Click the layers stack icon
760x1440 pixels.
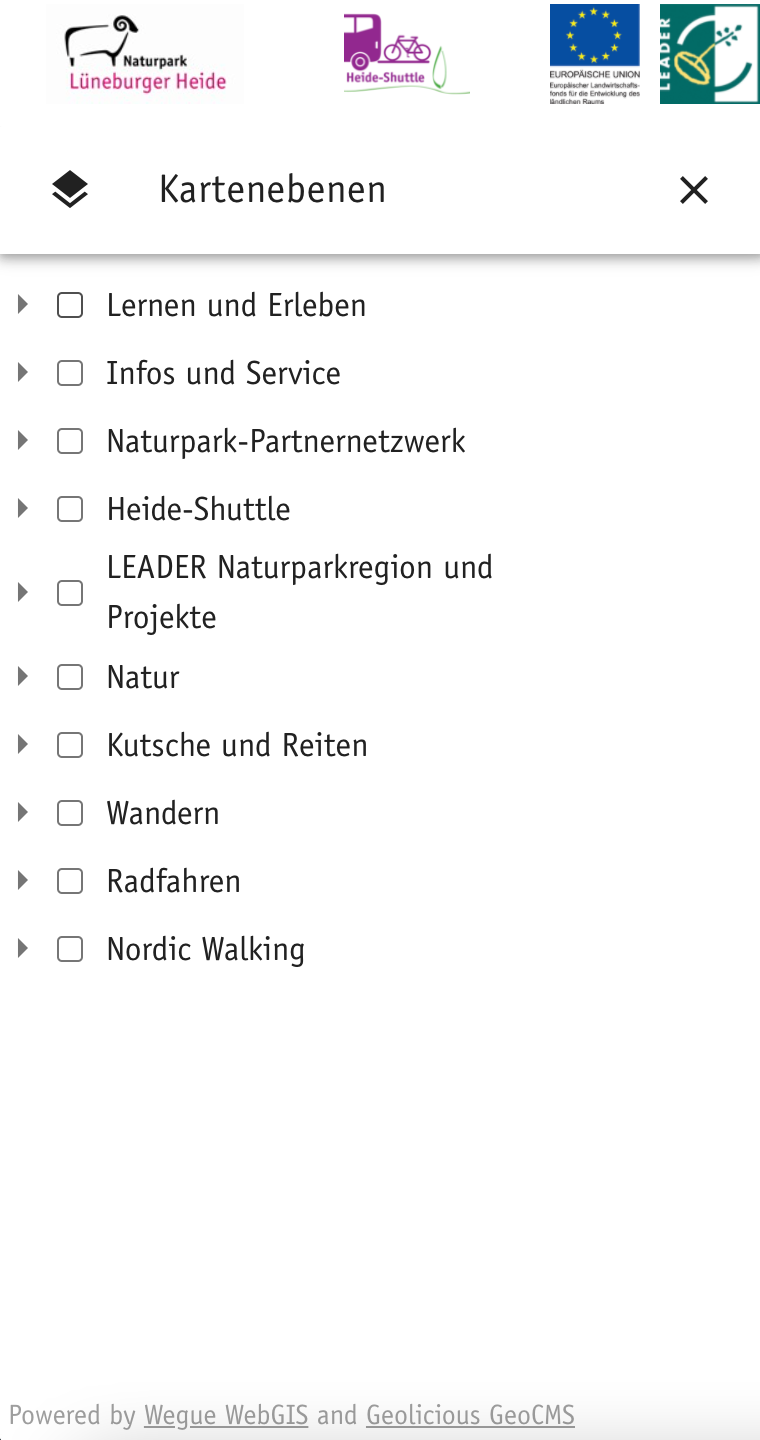pos(70,190)
